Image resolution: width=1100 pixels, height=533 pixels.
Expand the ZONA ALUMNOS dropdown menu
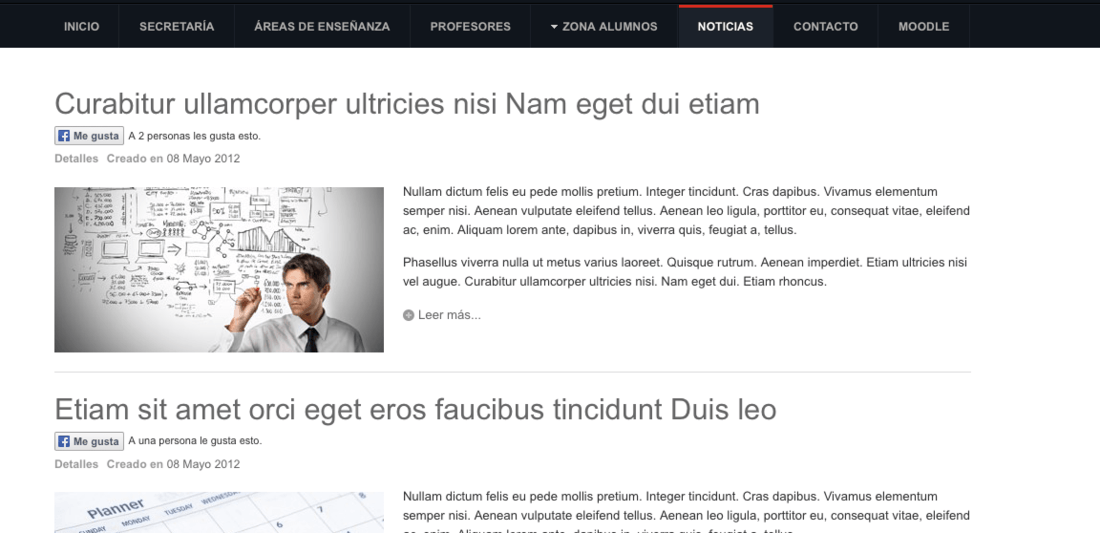604,27
